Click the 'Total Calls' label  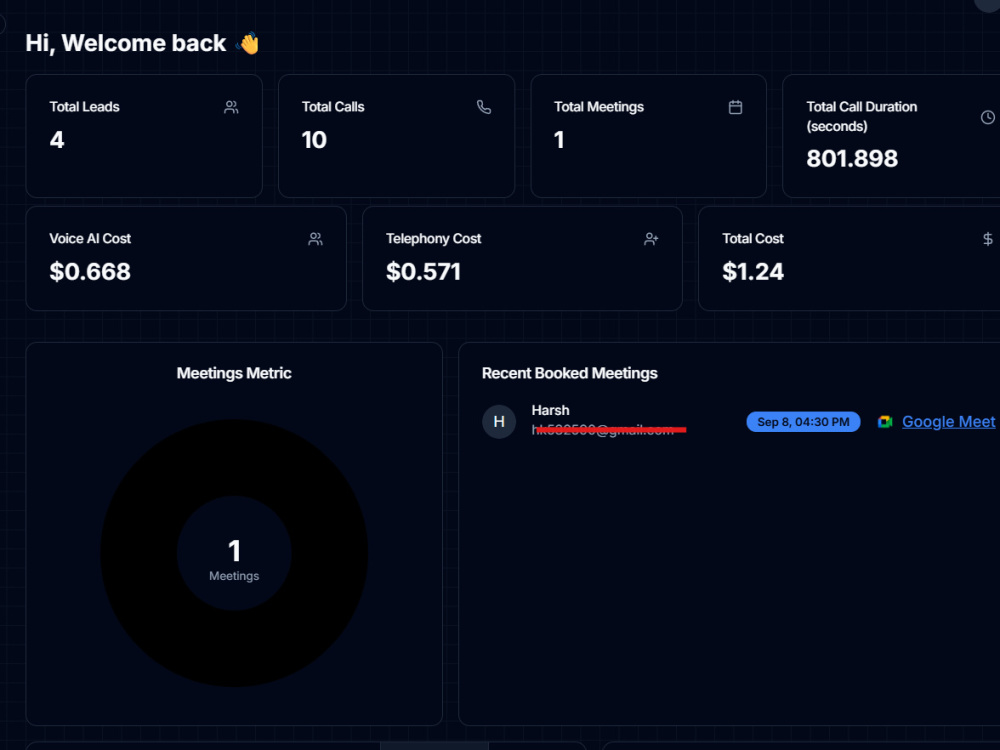point(333,107)
